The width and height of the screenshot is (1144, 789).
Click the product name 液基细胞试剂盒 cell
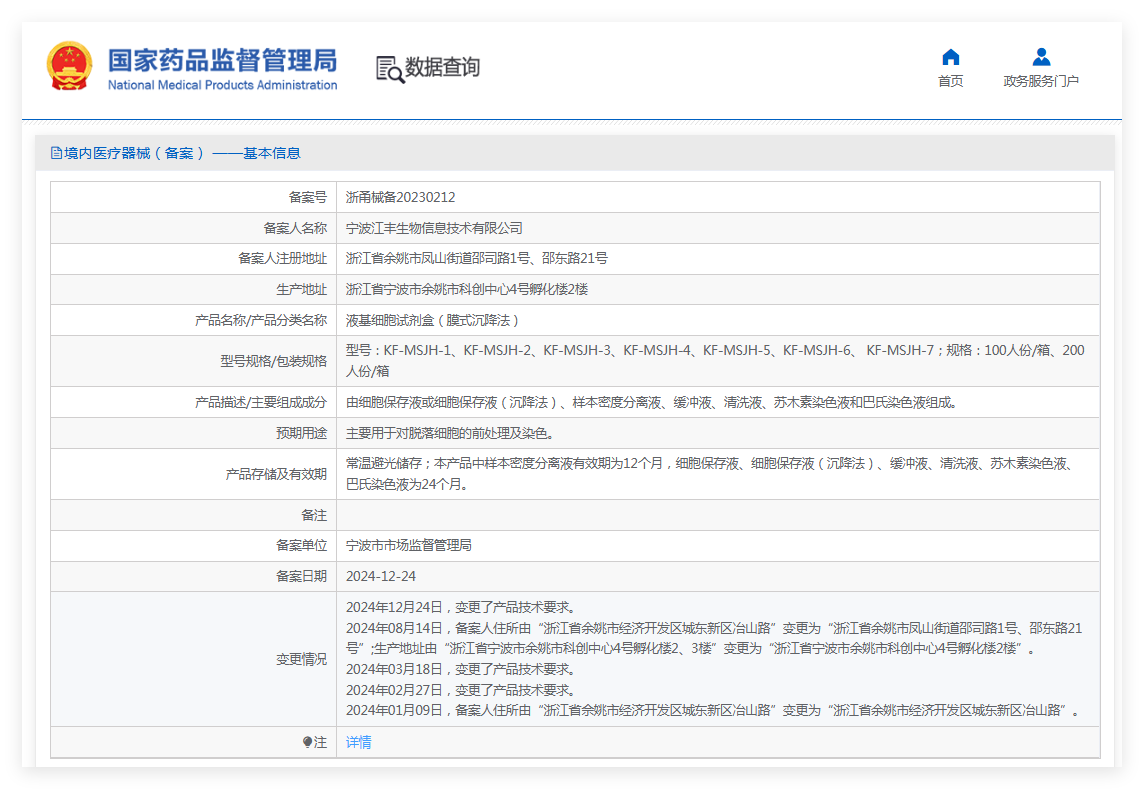[x=718, y=320]
